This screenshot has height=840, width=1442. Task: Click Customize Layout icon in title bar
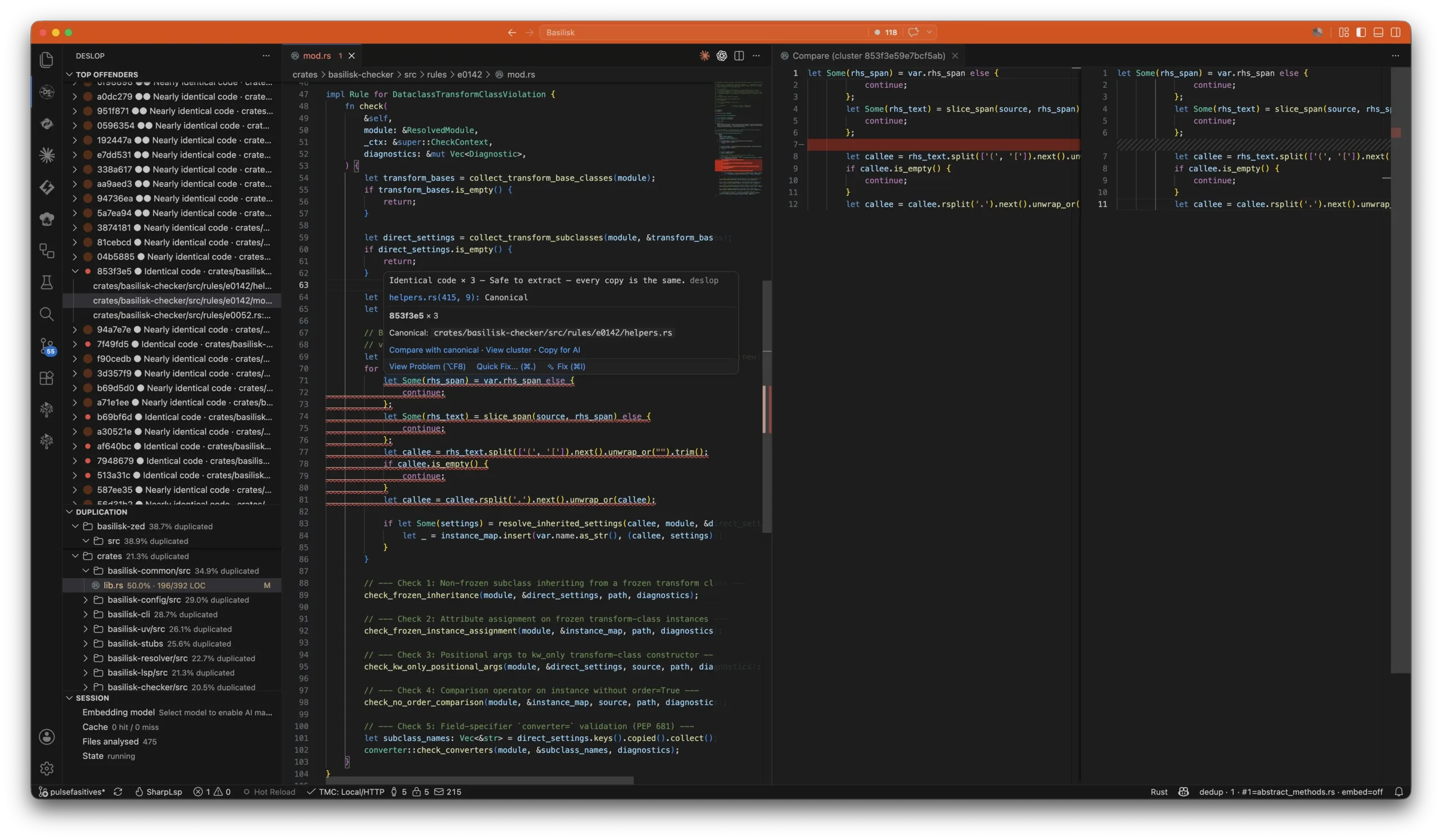[x=1343, y=33]
